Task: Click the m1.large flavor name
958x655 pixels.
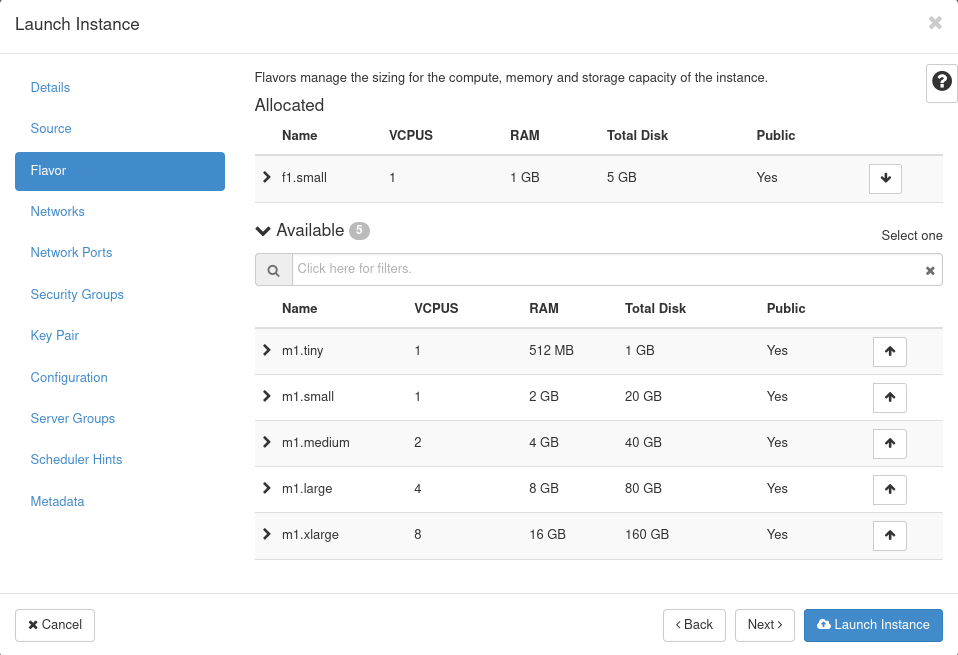Action: click(x=307, y=489)
